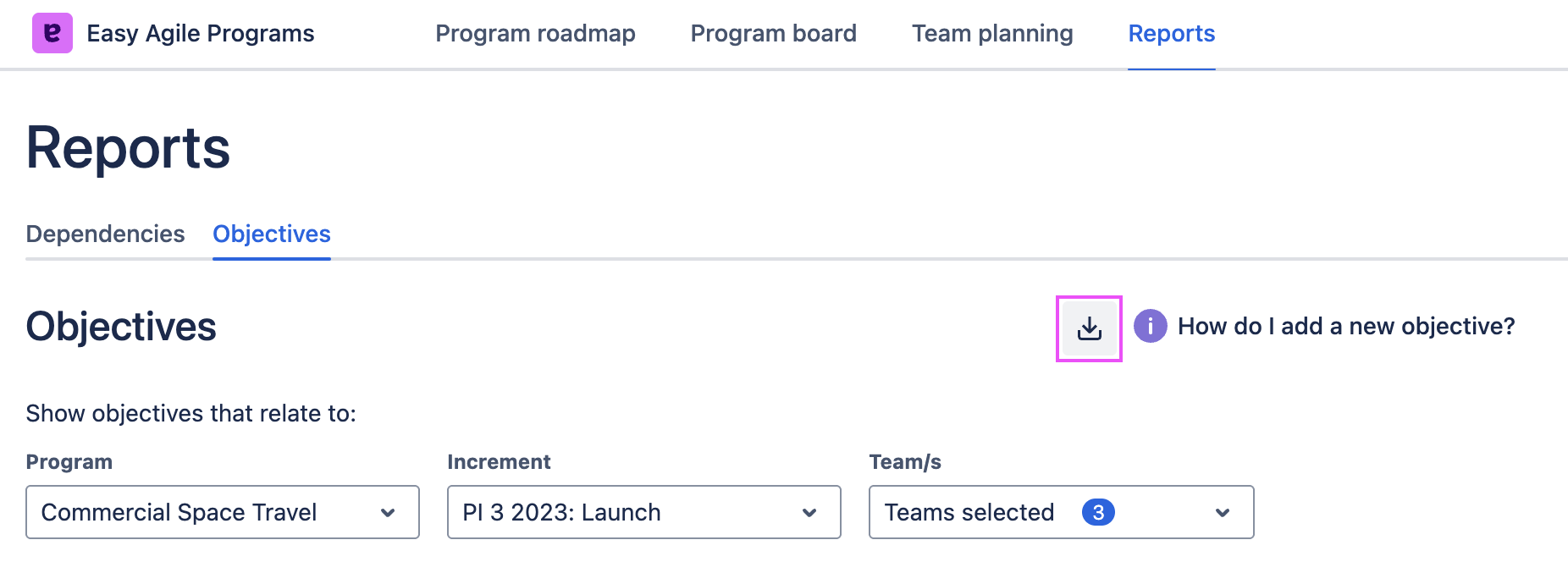This screenshot has height=562, width=1568.
Task: Click the Easy Agile Programs title text
Action: pos(200,33)
